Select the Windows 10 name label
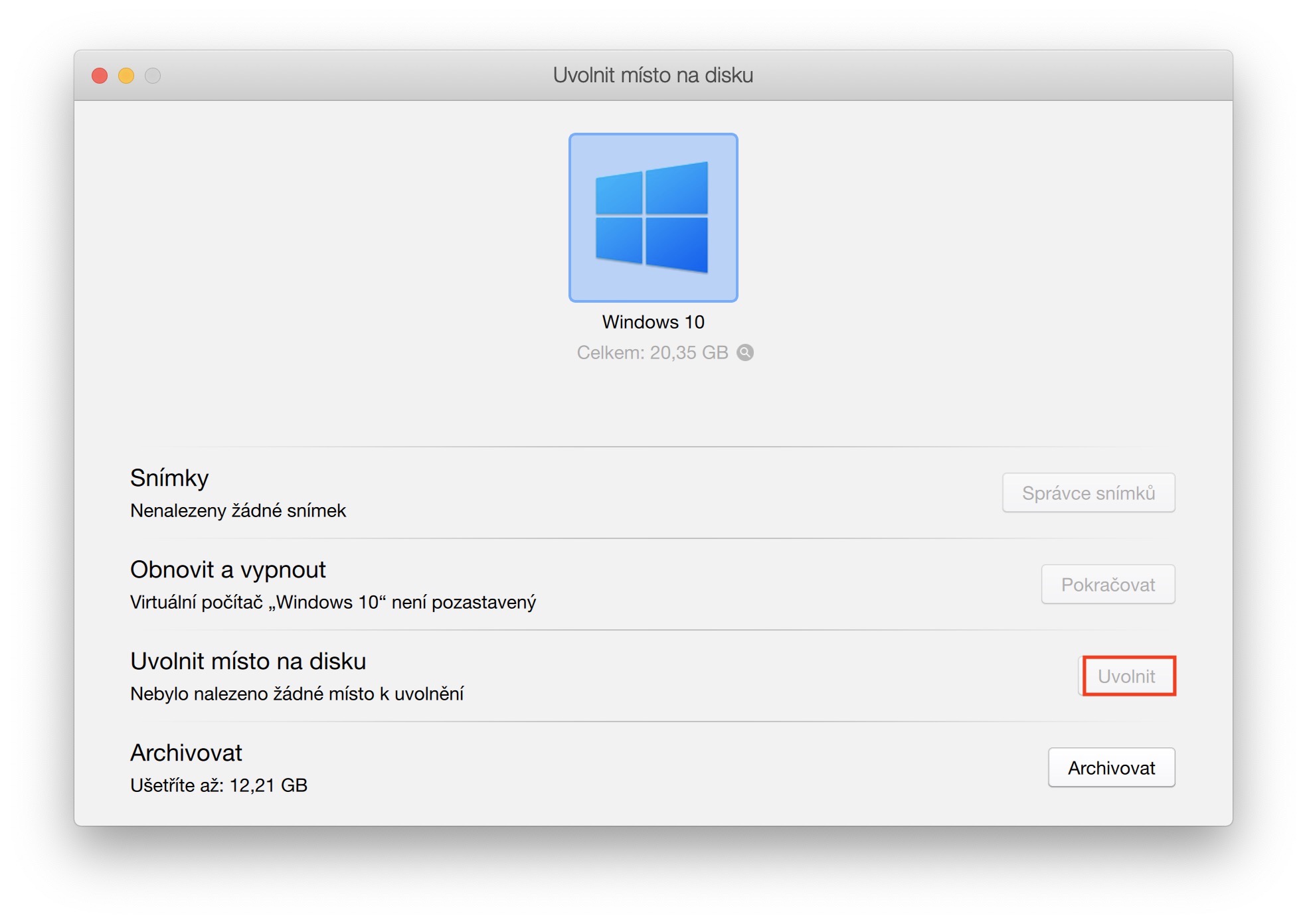The height and width of the screenshot is (924, 1307). [653, 322]
